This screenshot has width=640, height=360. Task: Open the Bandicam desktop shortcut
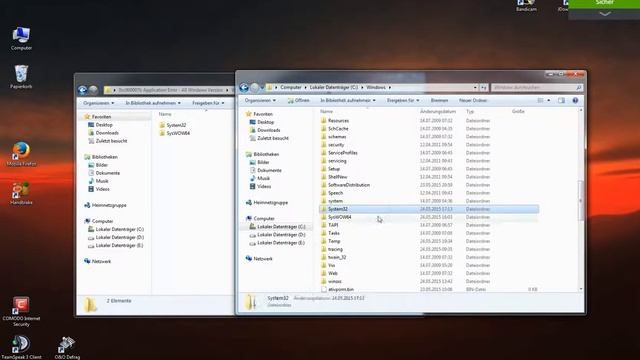click(526, 6)
